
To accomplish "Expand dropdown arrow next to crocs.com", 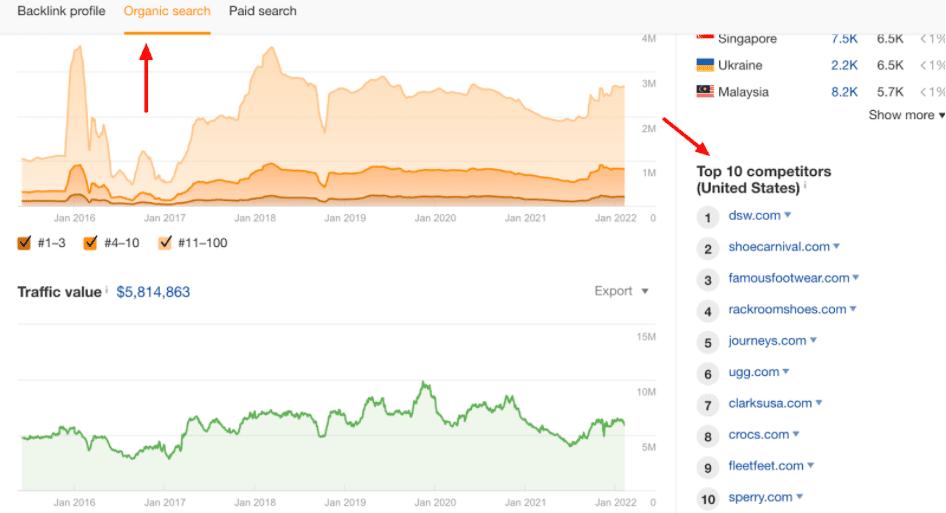I will coord(796,434).
